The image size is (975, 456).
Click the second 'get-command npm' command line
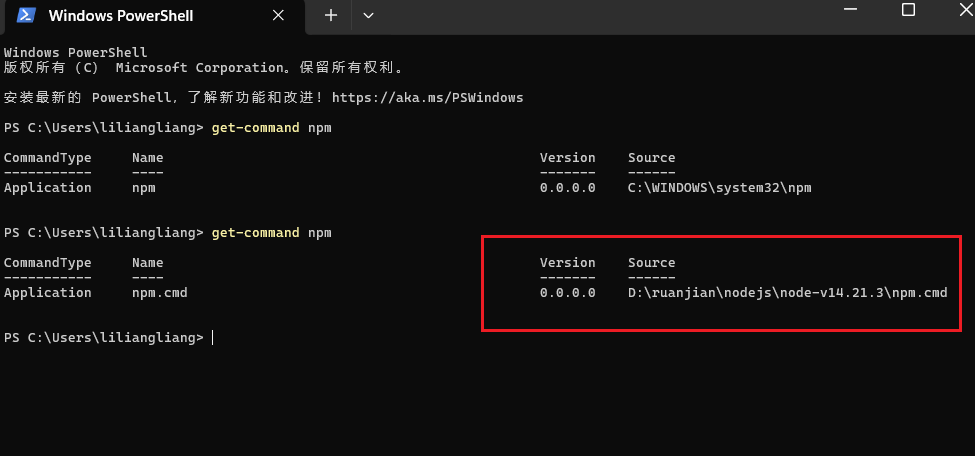coord(167,233)
